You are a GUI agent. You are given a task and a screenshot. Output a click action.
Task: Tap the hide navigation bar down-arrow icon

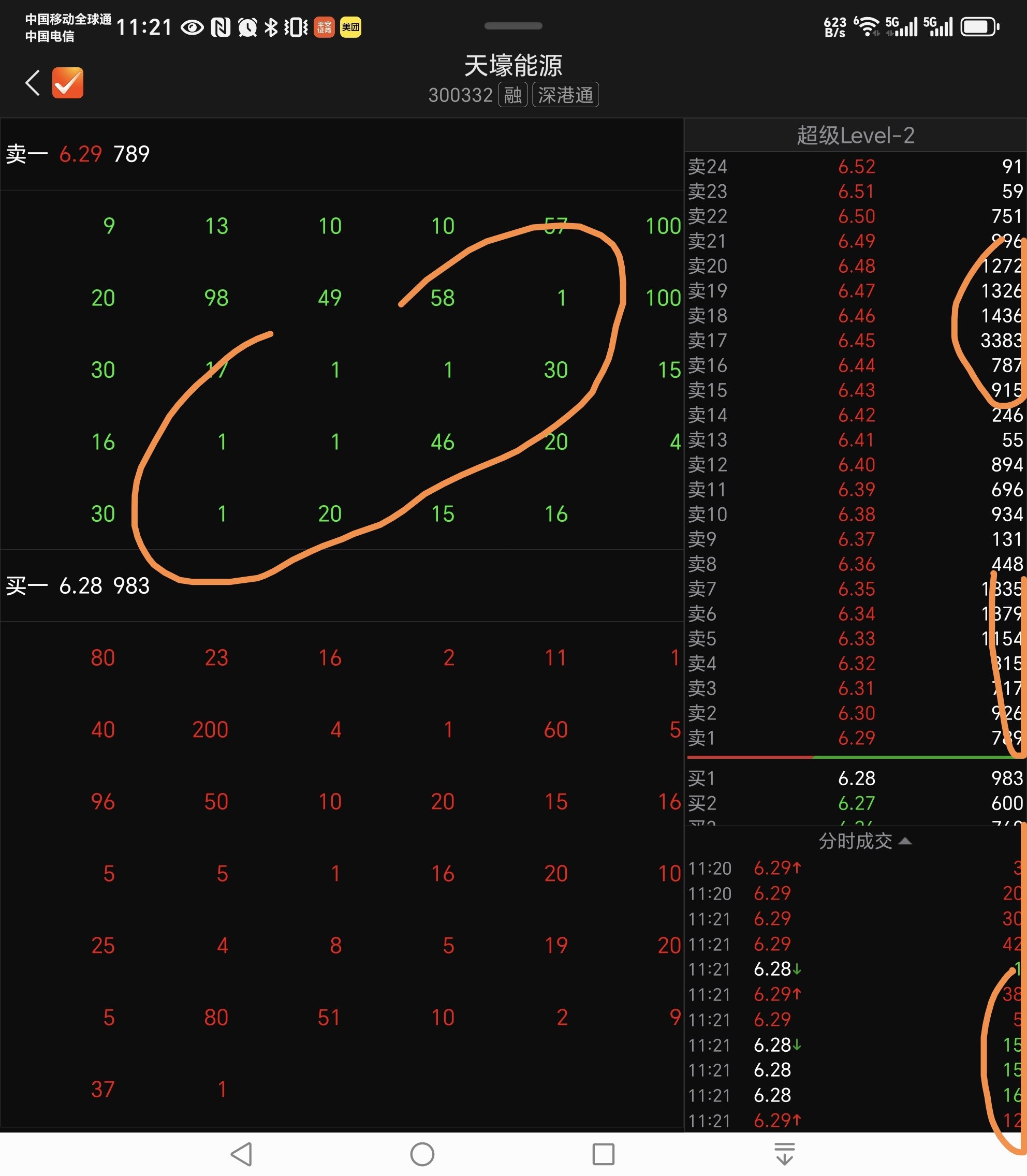click(784, 1154)
